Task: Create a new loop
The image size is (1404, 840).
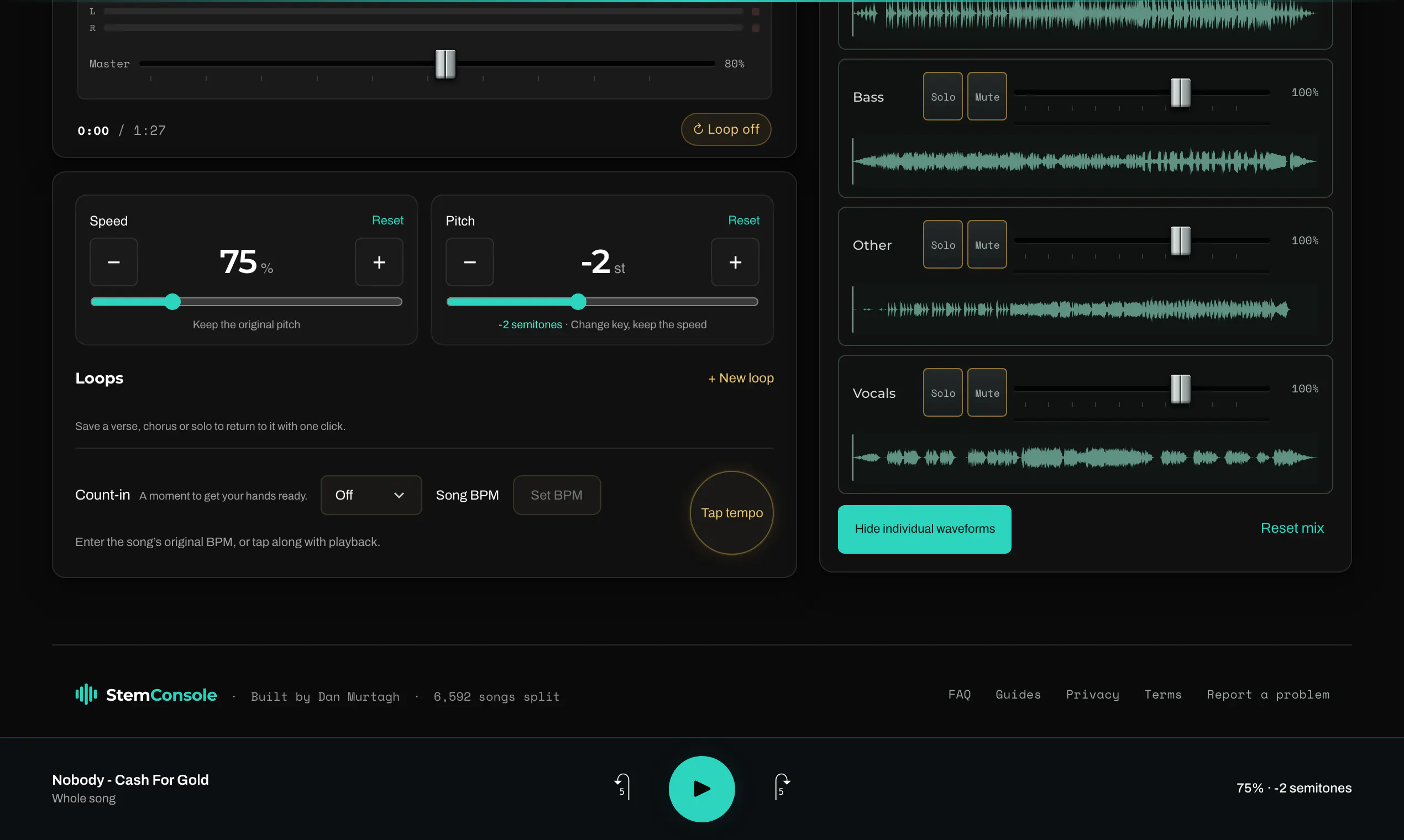Action: (741, 378)
